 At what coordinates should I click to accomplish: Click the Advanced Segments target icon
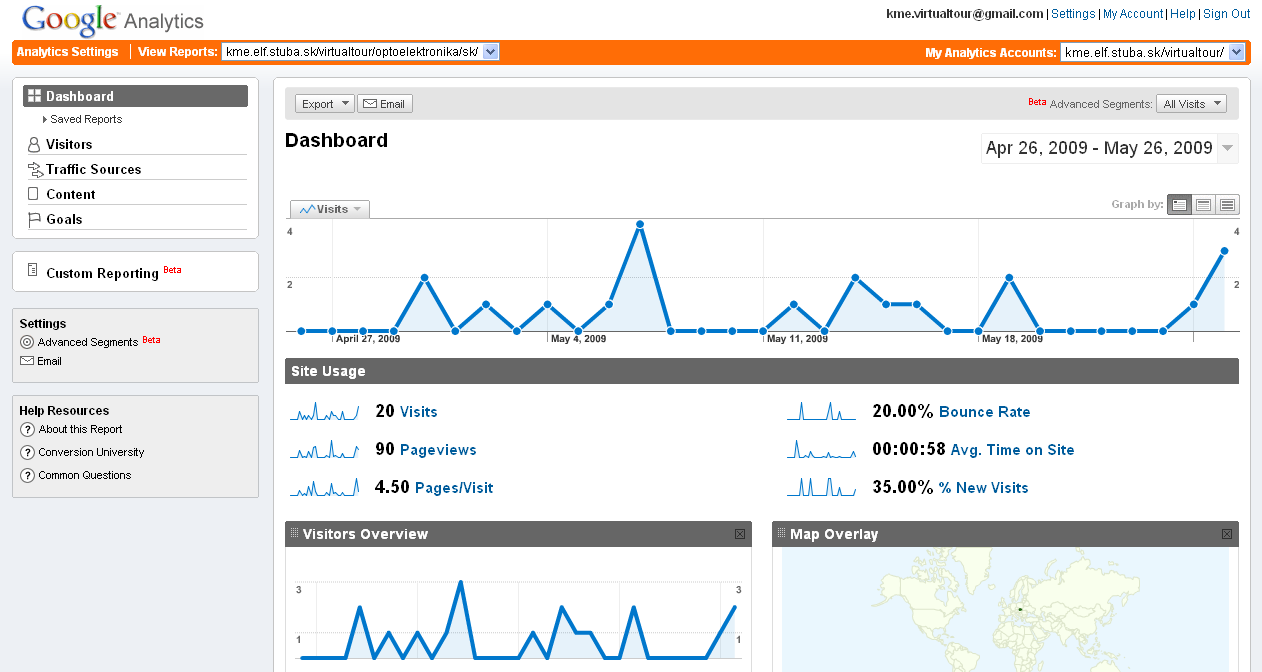click(27, 342)
